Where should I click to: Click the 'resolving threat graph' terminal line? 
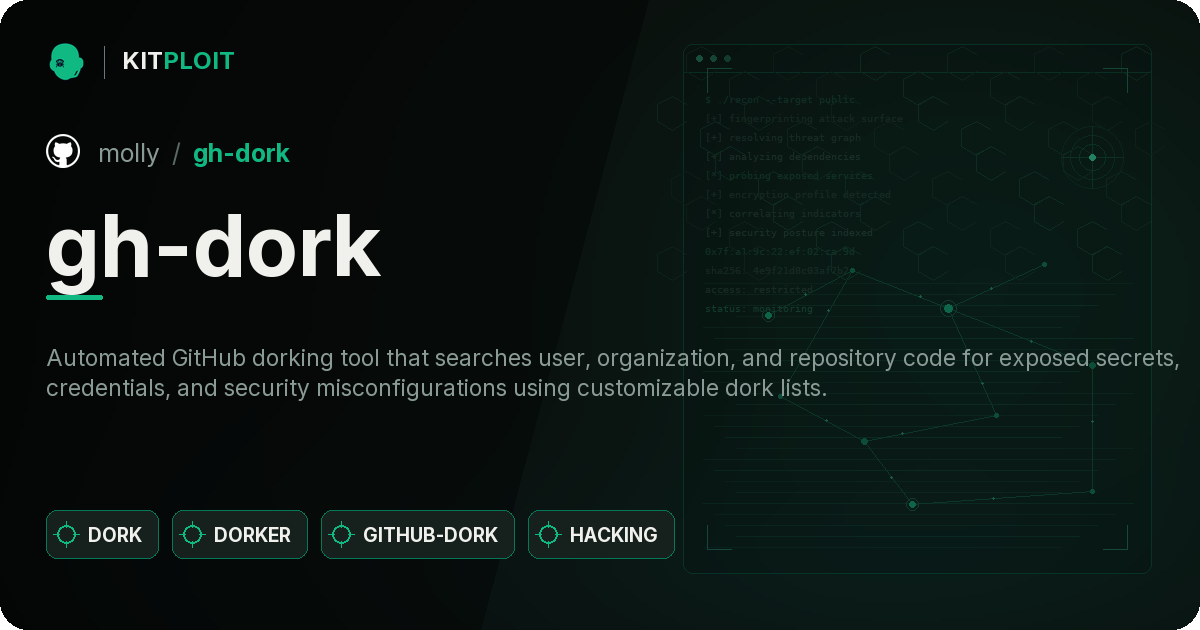coord(782,138)
